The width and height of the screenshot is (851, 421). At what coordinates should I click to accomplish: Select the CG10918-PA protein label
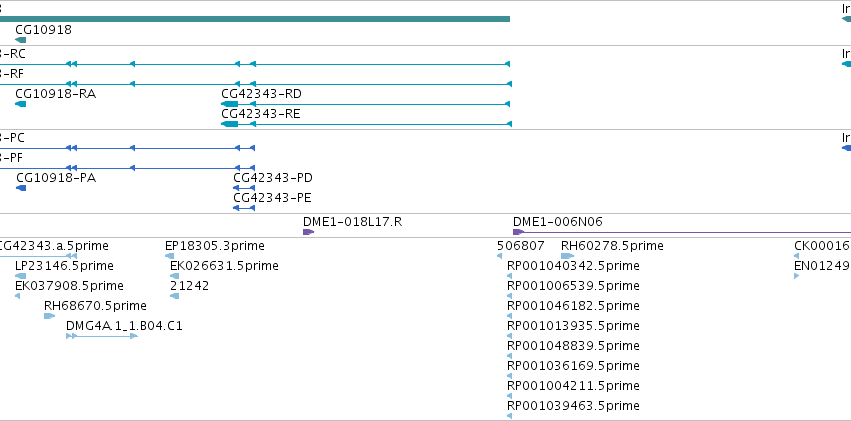56,177
